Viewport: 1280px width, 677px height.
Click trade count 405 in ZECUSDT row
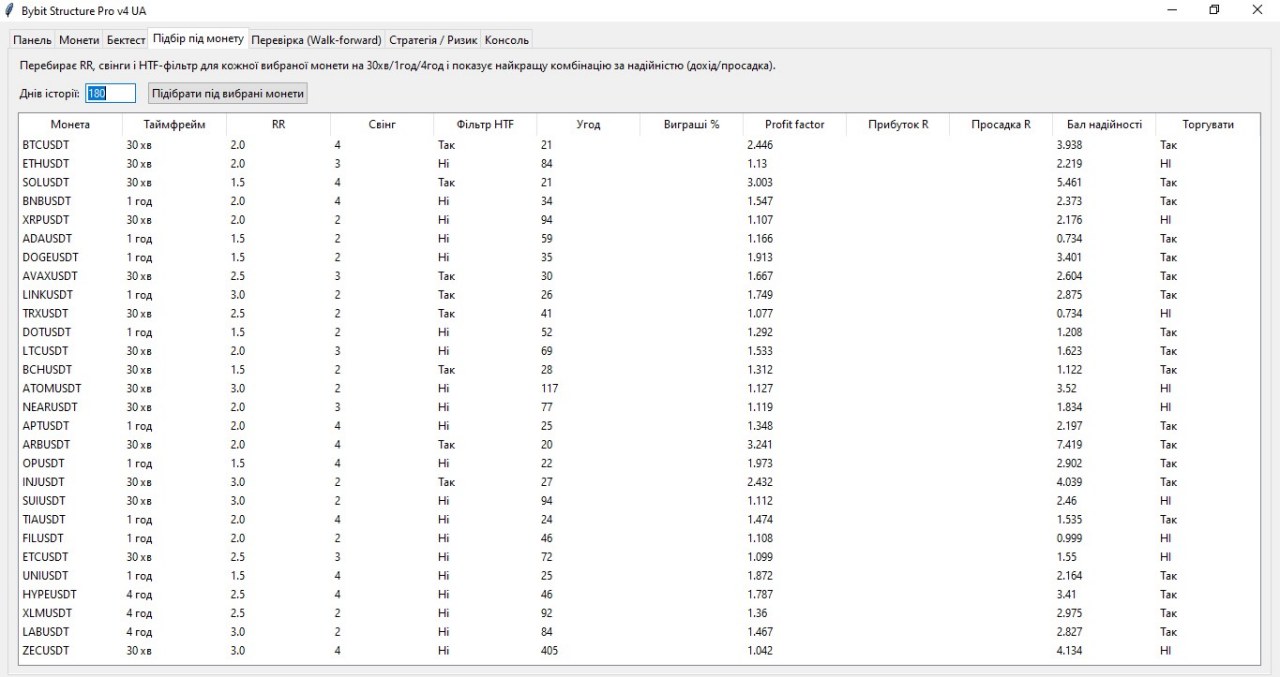[549, 651]
